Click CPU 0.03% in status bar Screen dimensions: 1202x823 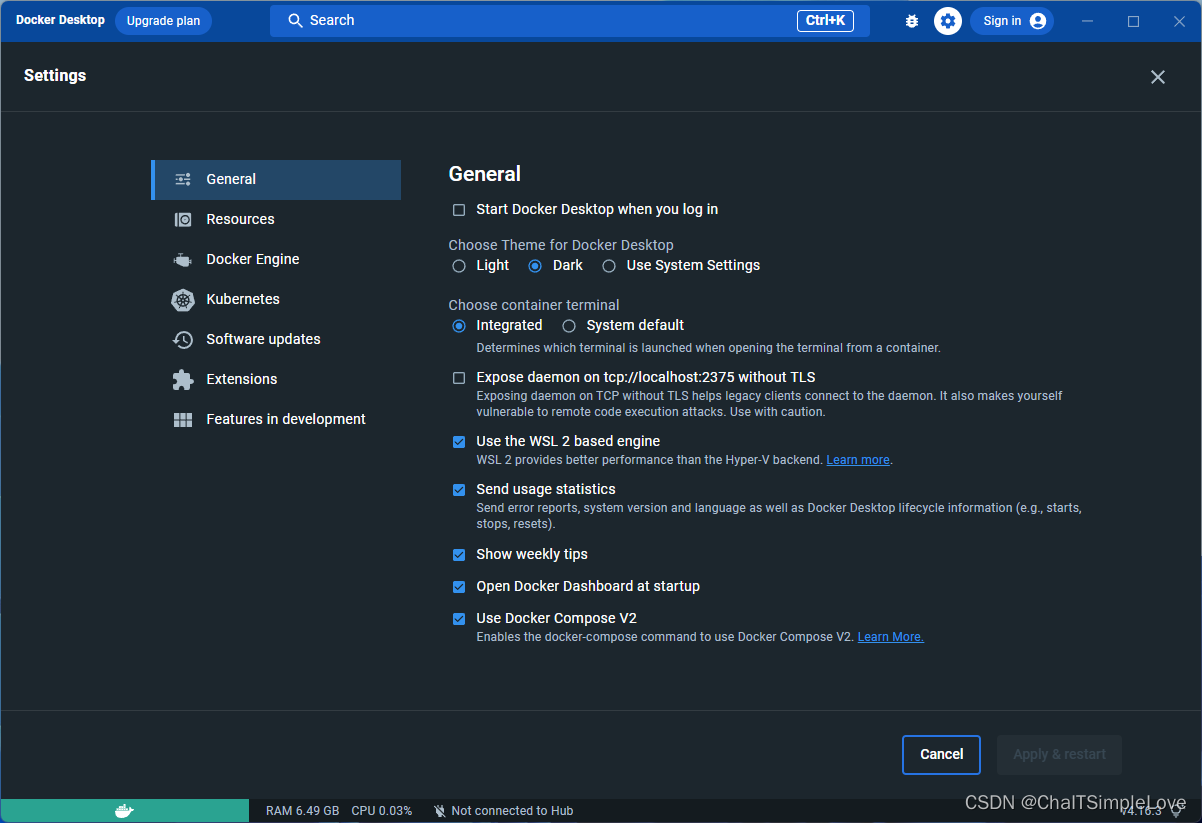pyautogui.click(x=381, y=811)
